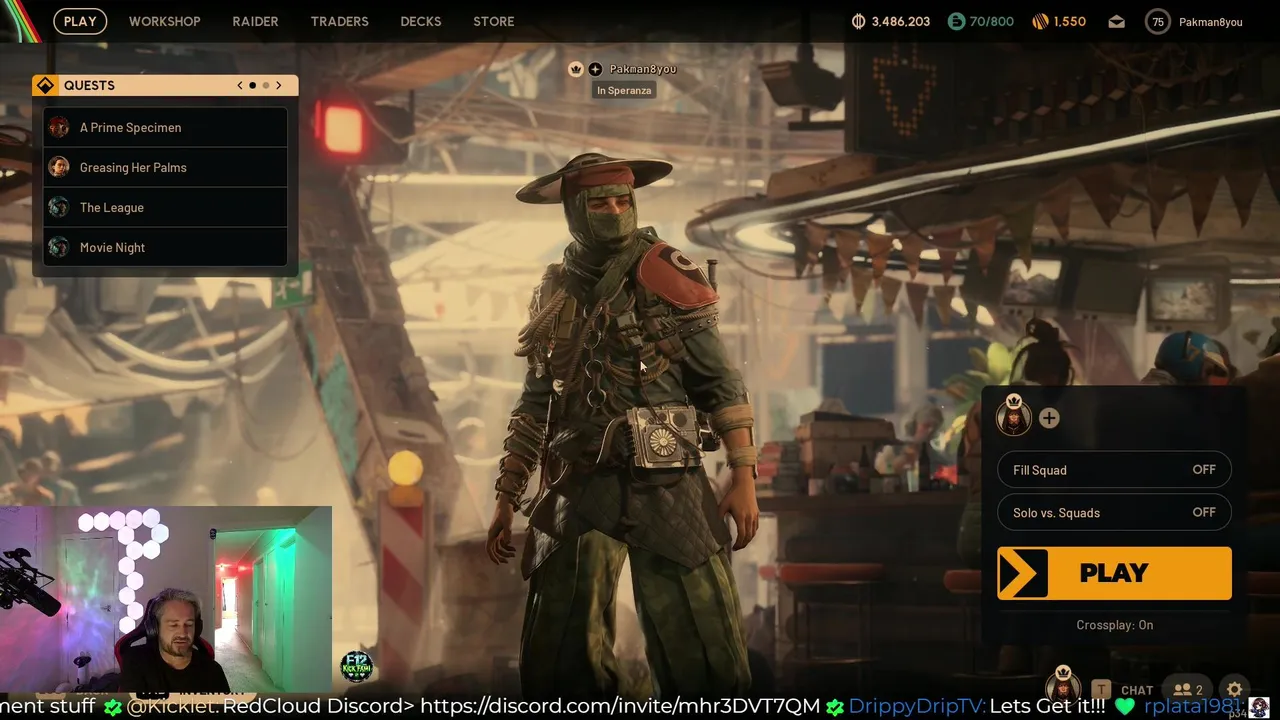
Task: Go to previous quests page arrow
Action: point(240,85)
